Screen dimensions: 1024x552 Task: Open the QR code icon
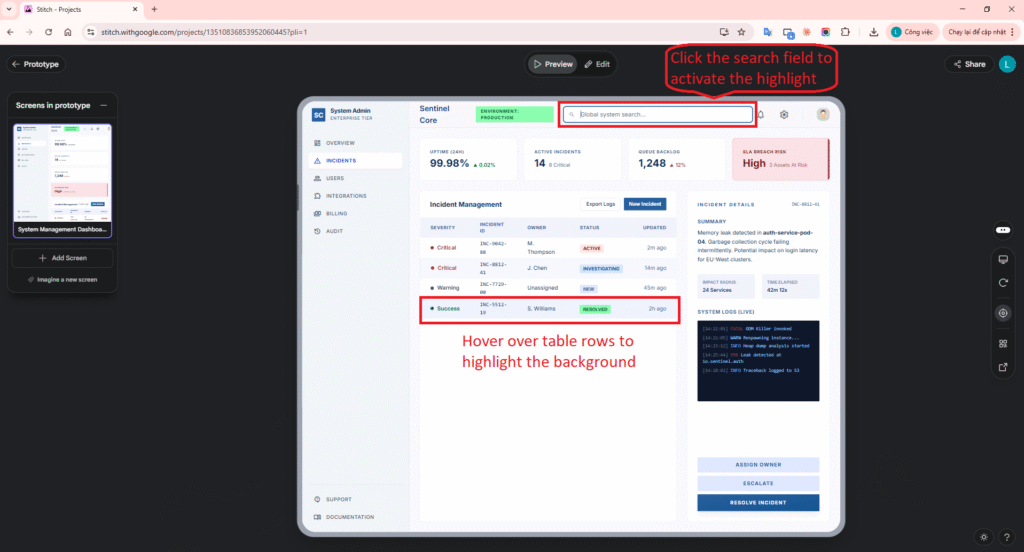pos(1003,343)
